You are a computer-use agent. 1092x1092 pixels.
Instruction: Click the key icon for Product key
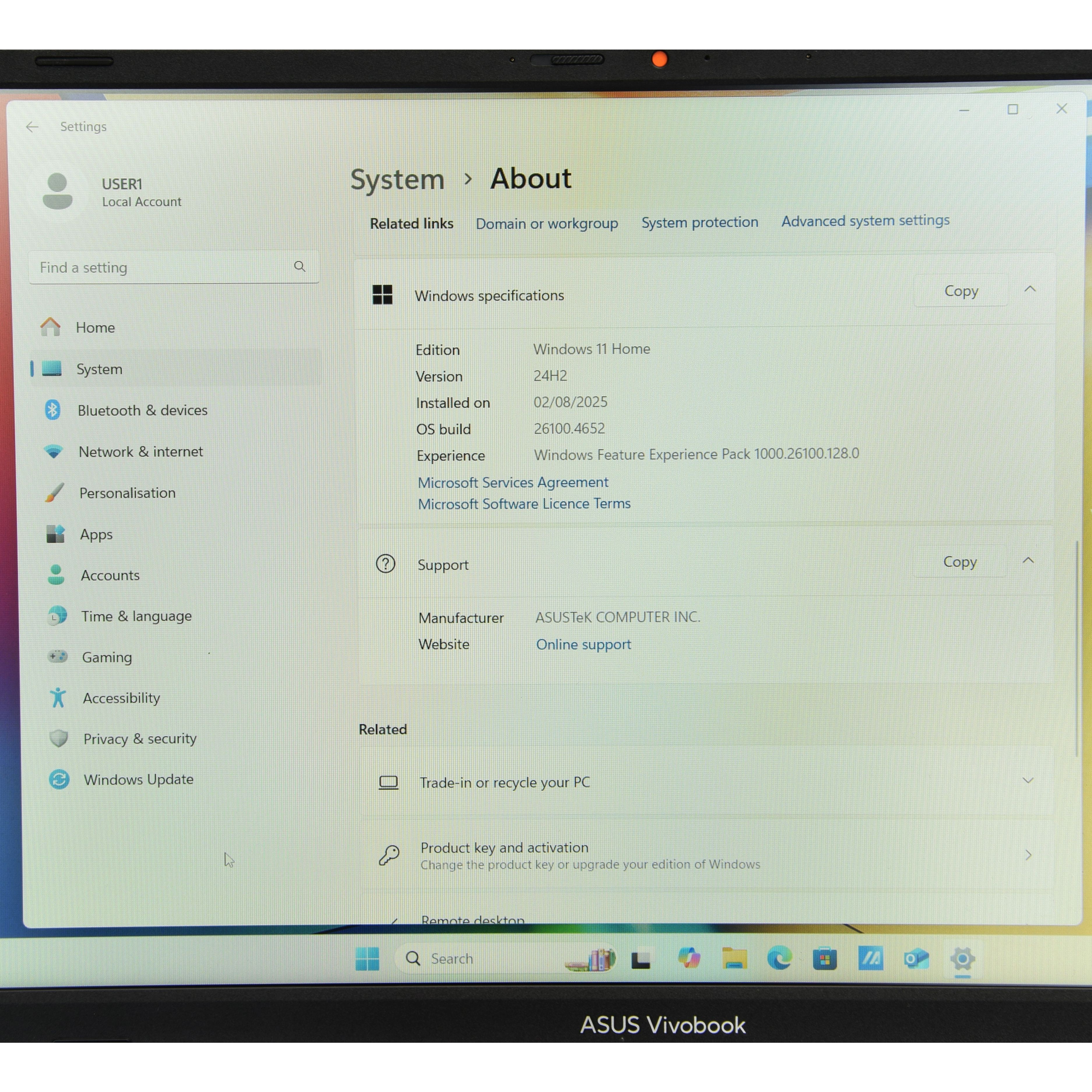pos(389,855)
